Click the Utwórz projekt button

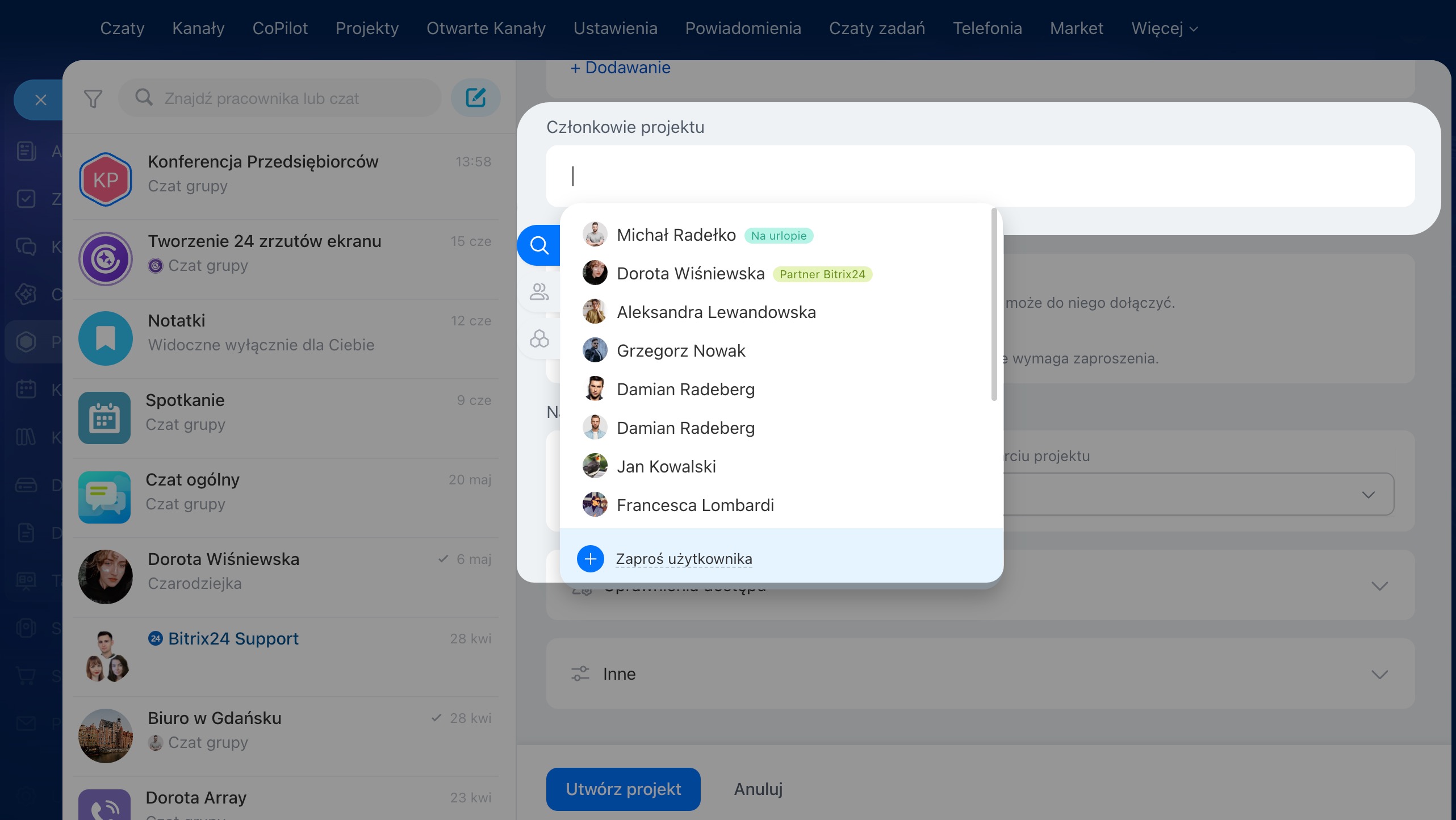point(624,789)
